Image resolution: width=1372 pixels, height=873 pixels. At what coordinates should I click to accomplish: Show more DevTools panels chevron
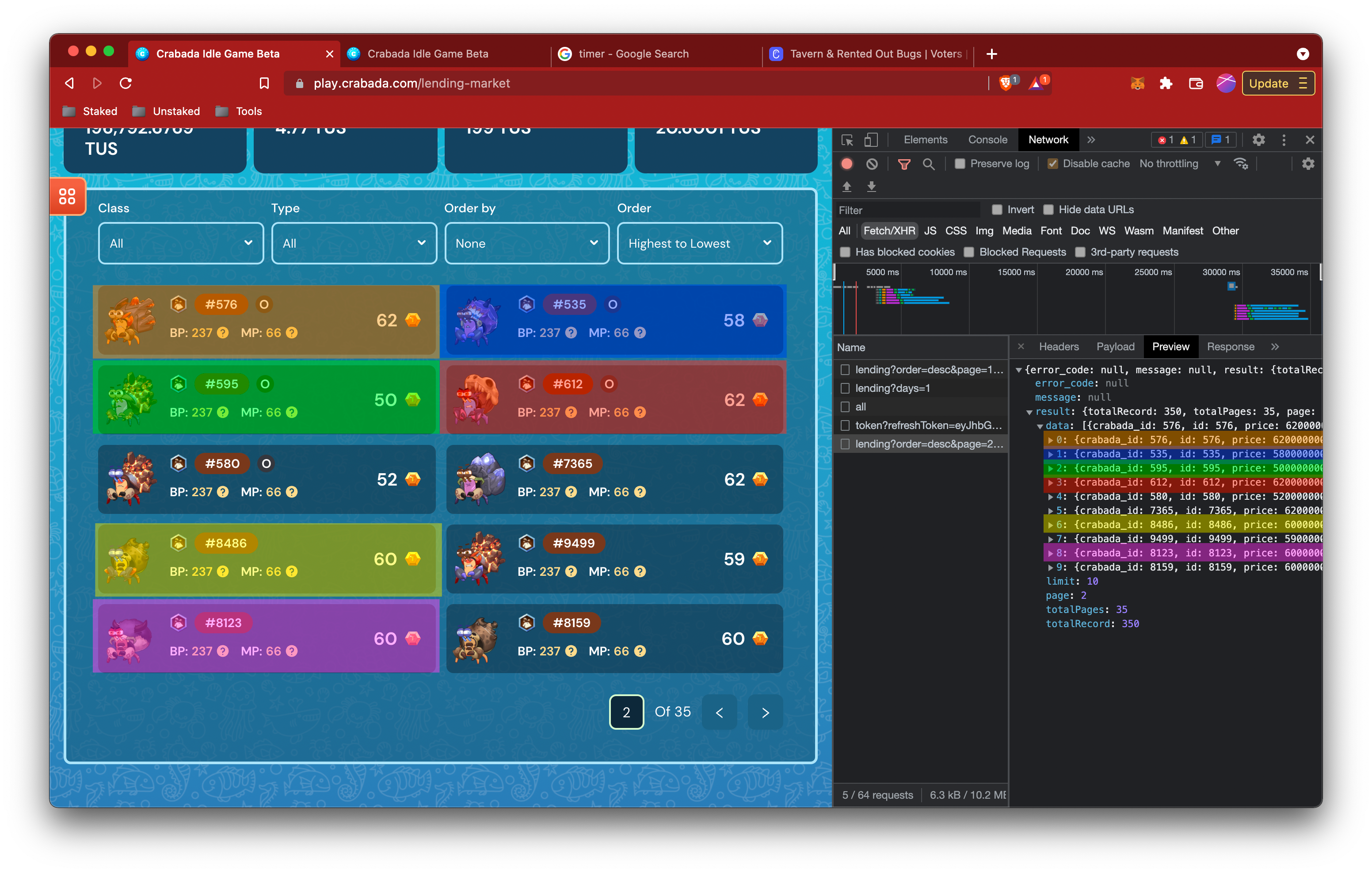point(1090,140)
